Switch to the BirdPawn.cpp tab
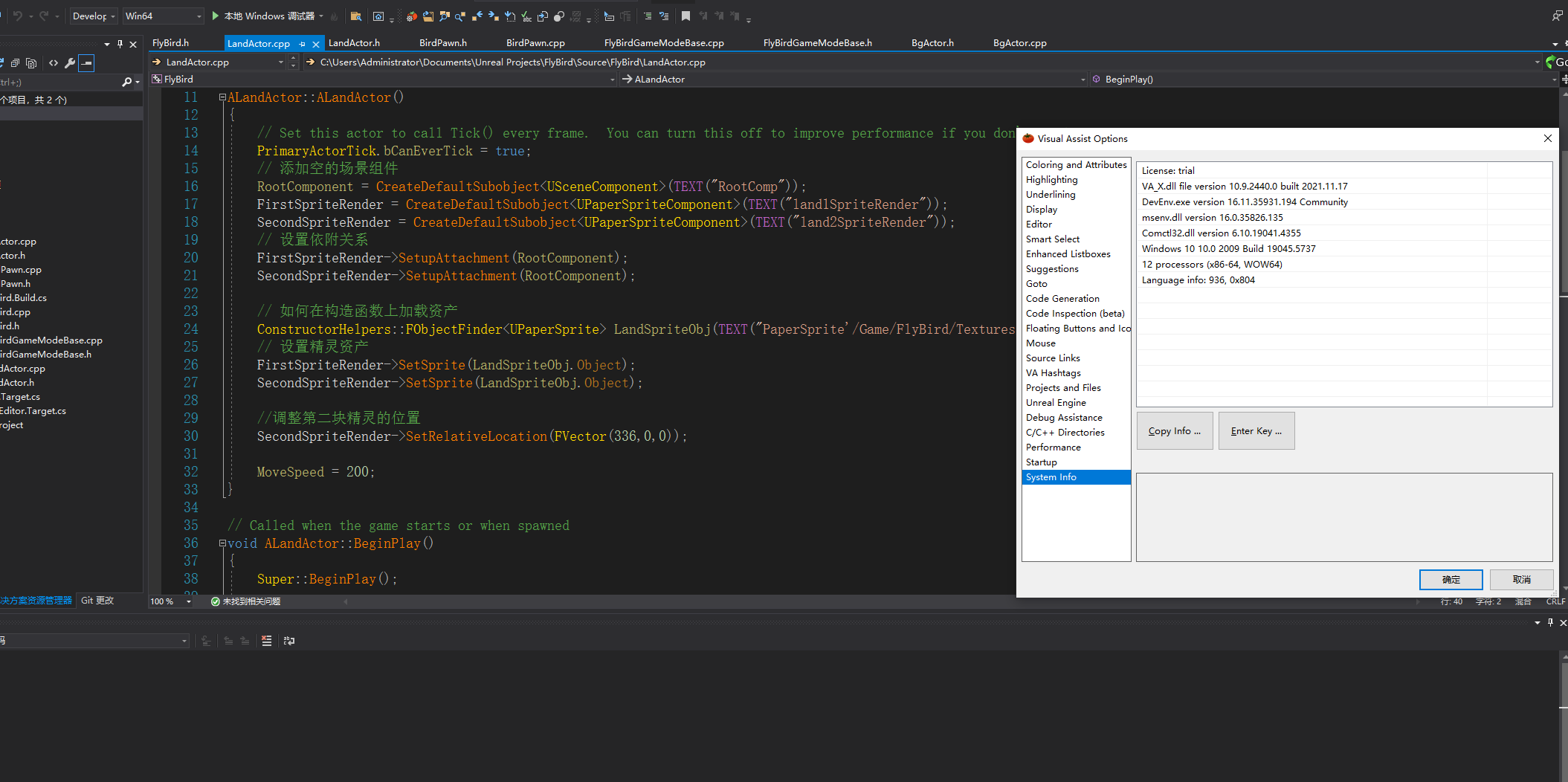Screen dimensions: 1568x782 535,43
